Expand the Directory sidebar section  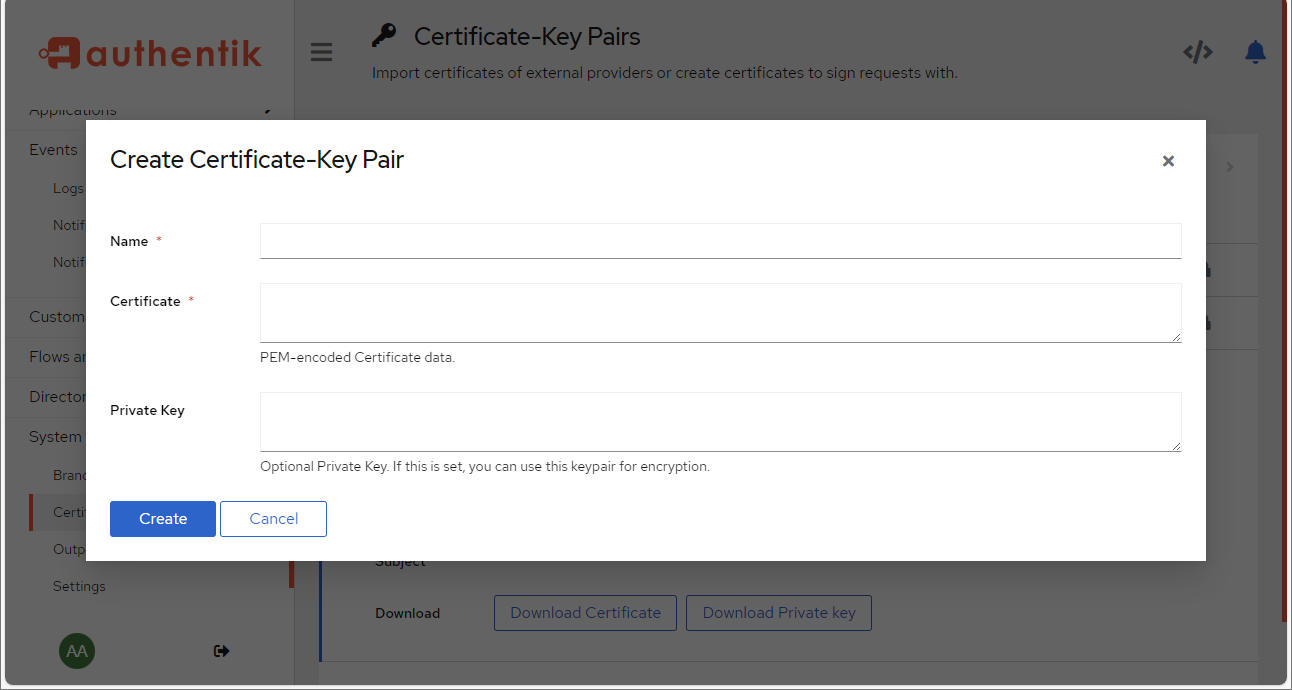pos(57,397)
